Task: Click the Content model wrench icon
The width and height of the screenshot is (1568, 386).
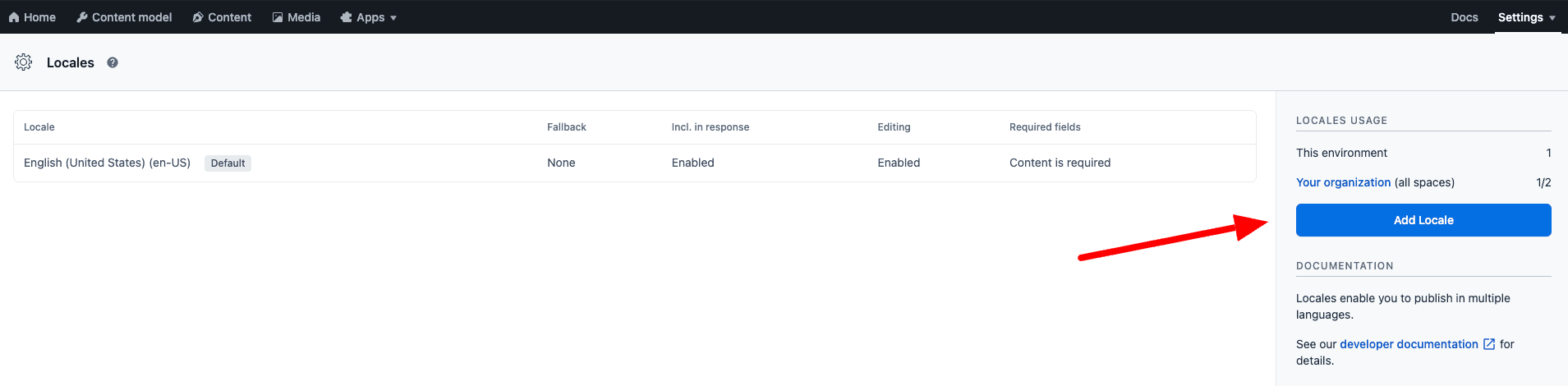Action: tap(82, 17)
